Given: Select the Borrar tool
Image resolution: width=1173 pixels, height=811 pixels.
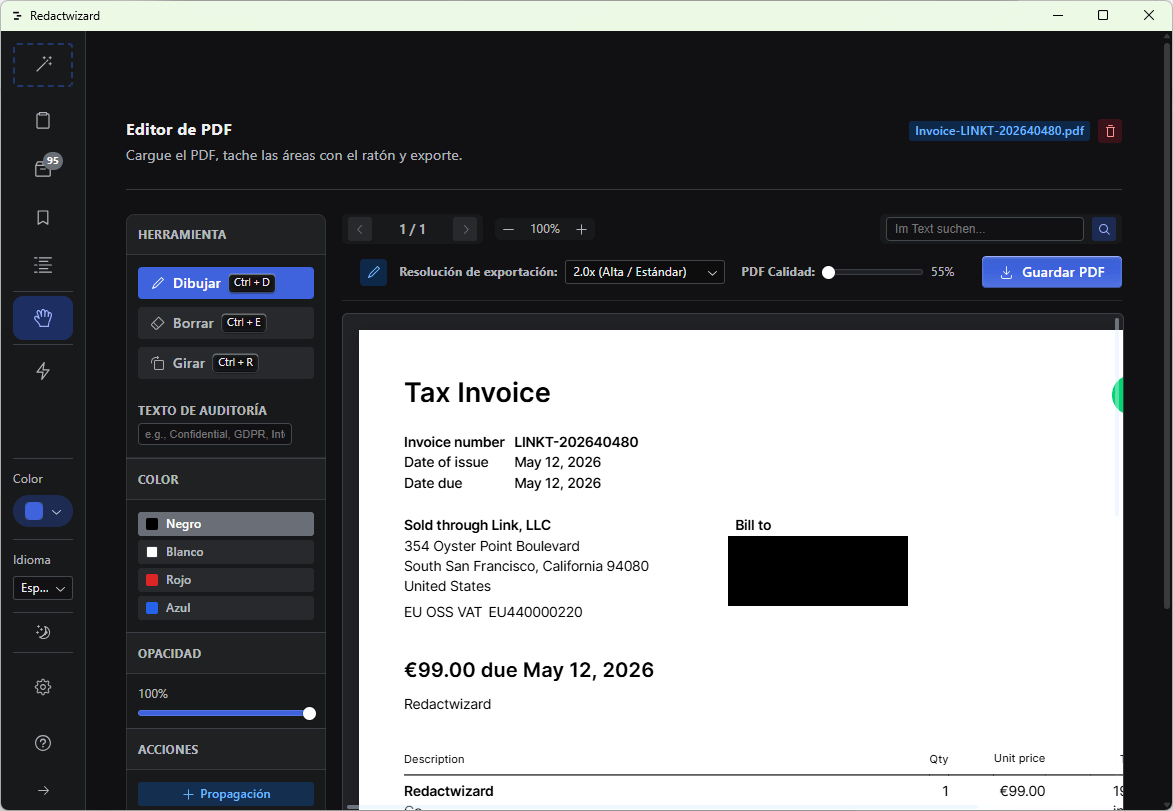Looking at the screenshot, I should [x=226, y=322].
